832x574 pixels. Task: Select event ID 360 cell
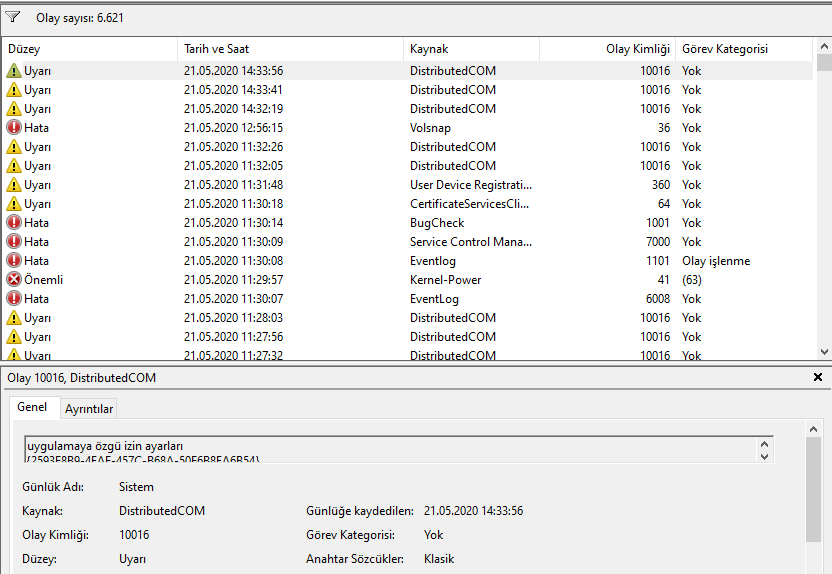coord(661,185)
